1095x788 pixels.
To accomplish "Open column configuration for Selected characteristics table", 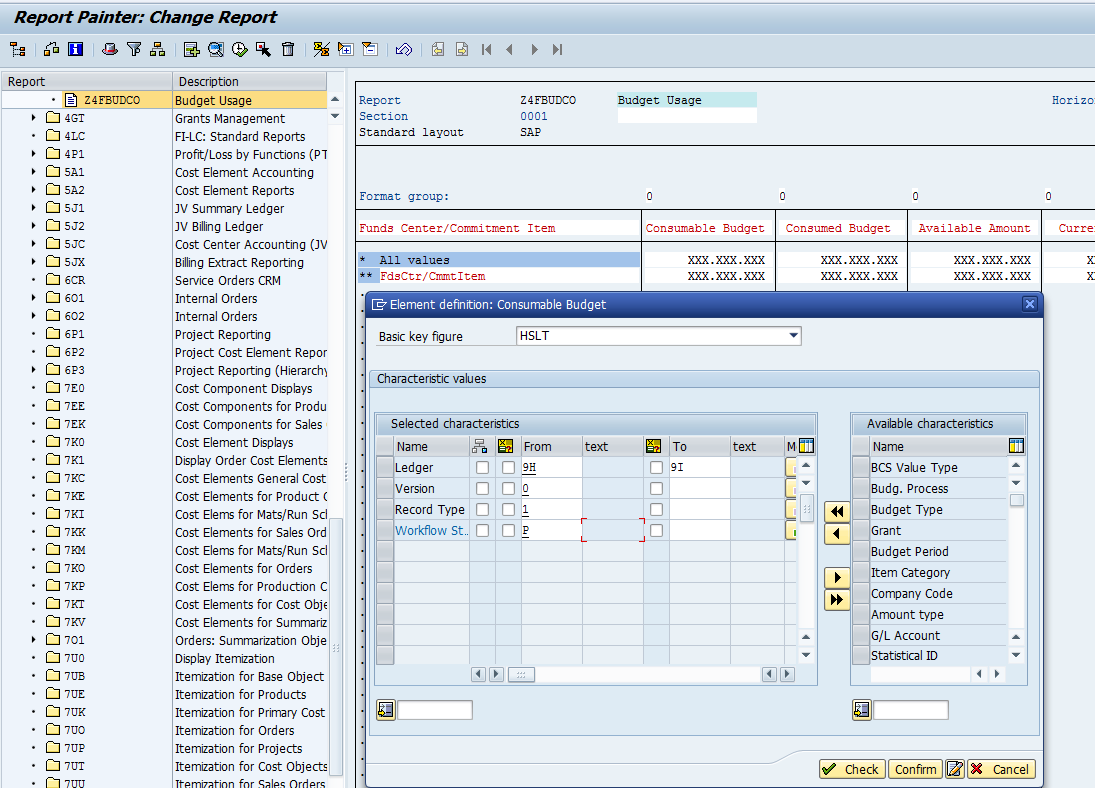I will [807, 446].
